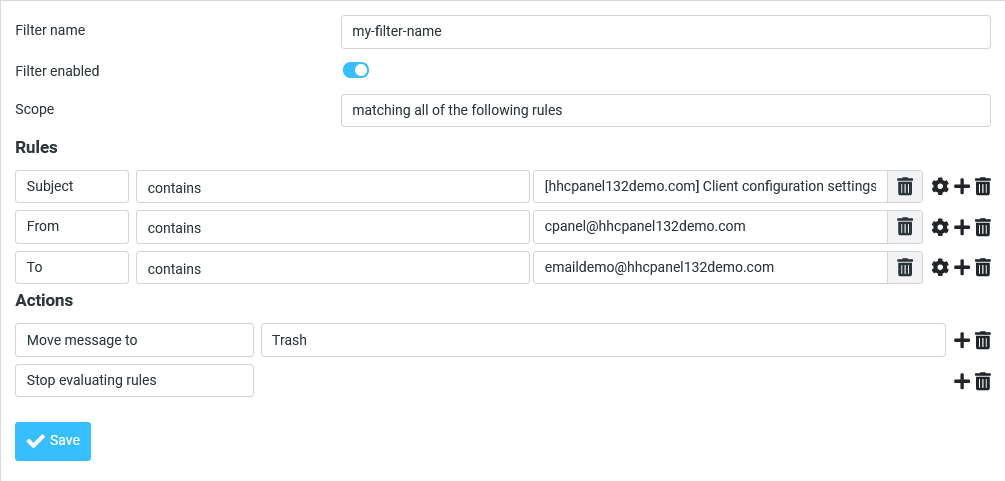Open From rule's contains operator dropdown

pyautogui.click(x=332, y=227)
